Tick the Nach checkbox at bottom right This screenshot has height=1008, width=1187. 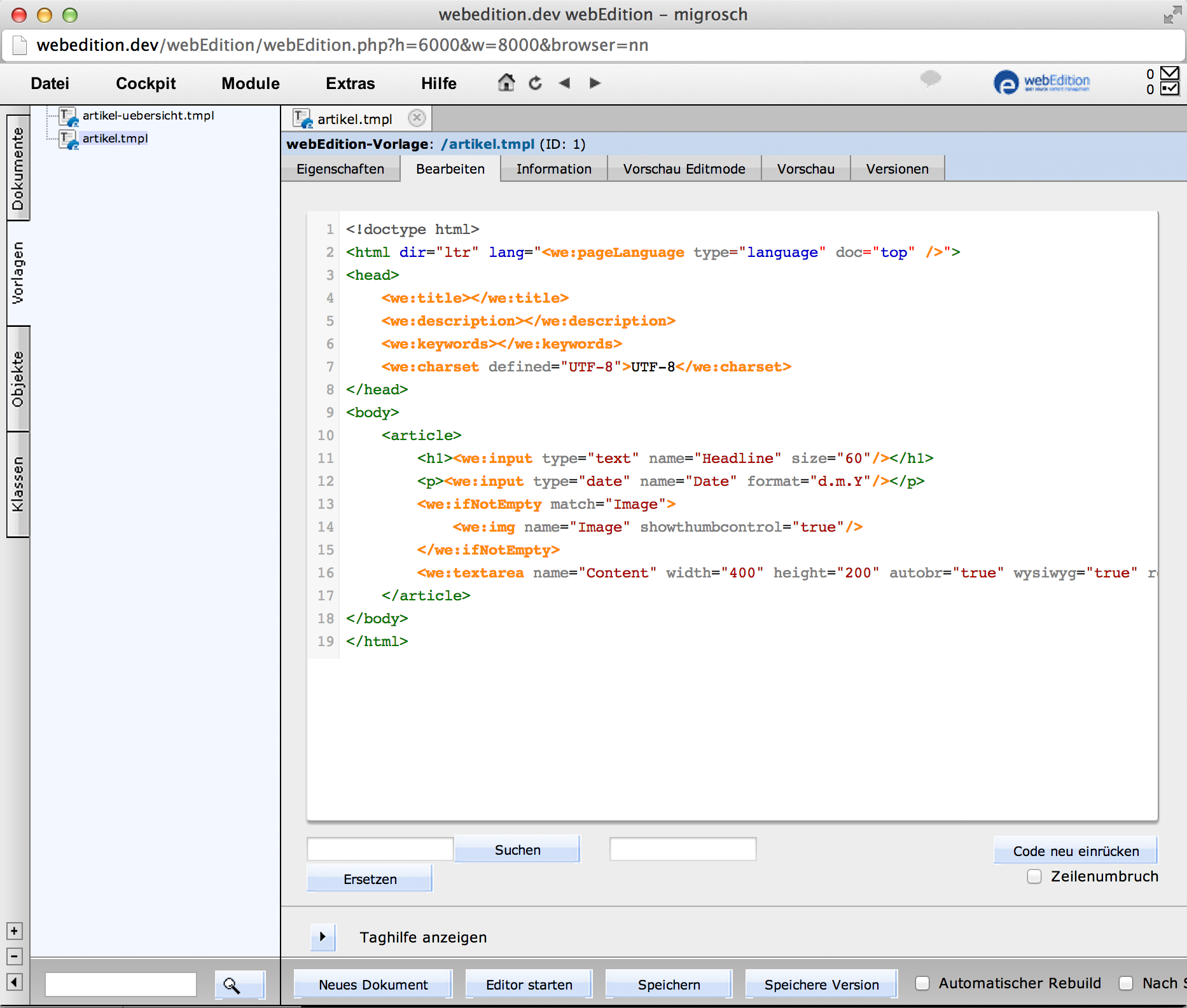click(1126, 983)
